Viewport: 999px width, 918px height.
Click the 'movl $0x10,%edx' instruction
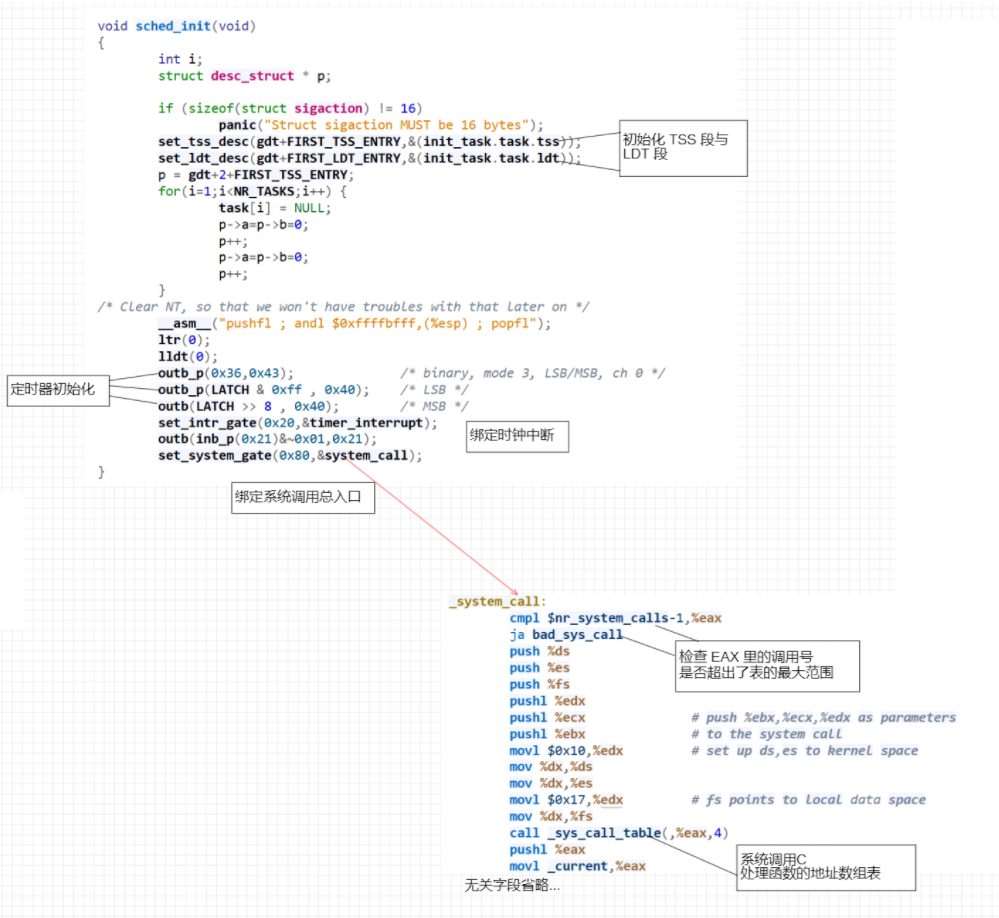tap(566, 750)
